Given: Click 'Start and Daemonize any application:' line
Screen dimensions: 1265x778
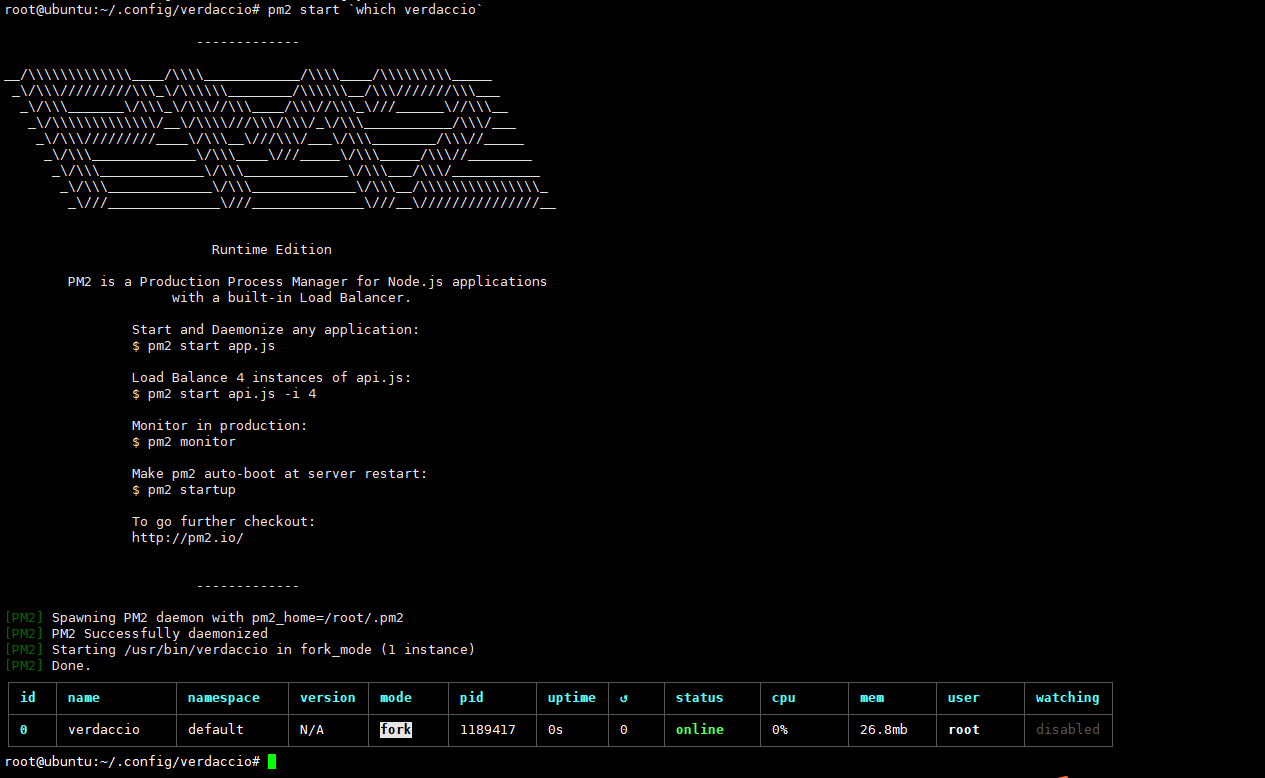Looking at the screenshot, I should point(276,330).
